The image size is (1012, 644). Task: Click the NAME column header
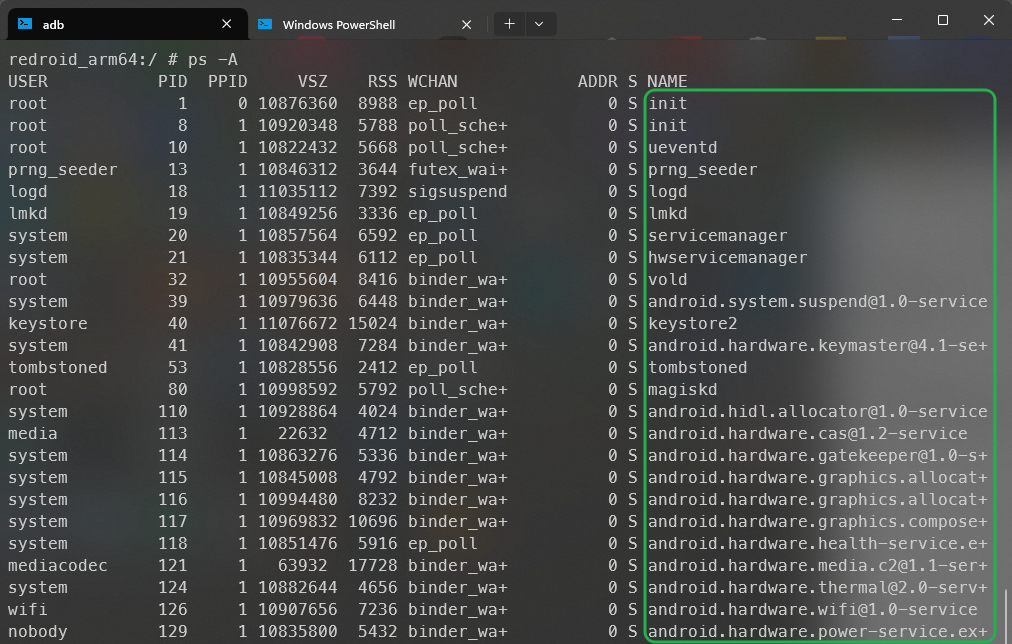point(667,82)
